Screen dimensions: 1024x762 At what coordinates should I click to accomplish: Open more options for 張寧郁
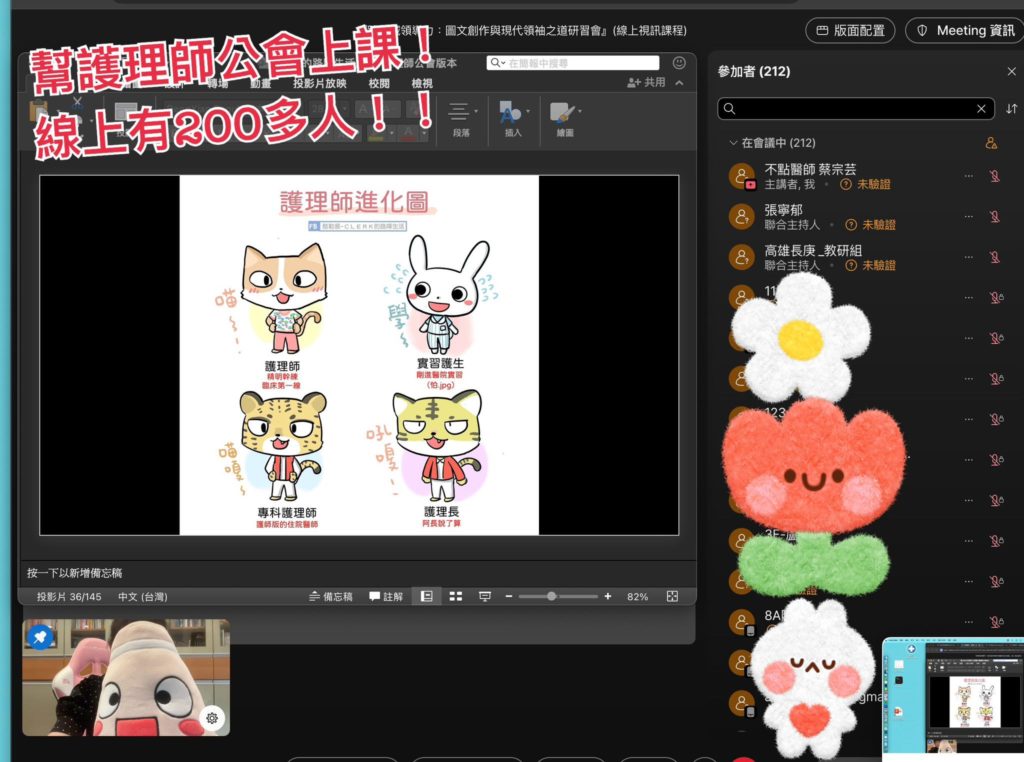click(x=968, y=217)
